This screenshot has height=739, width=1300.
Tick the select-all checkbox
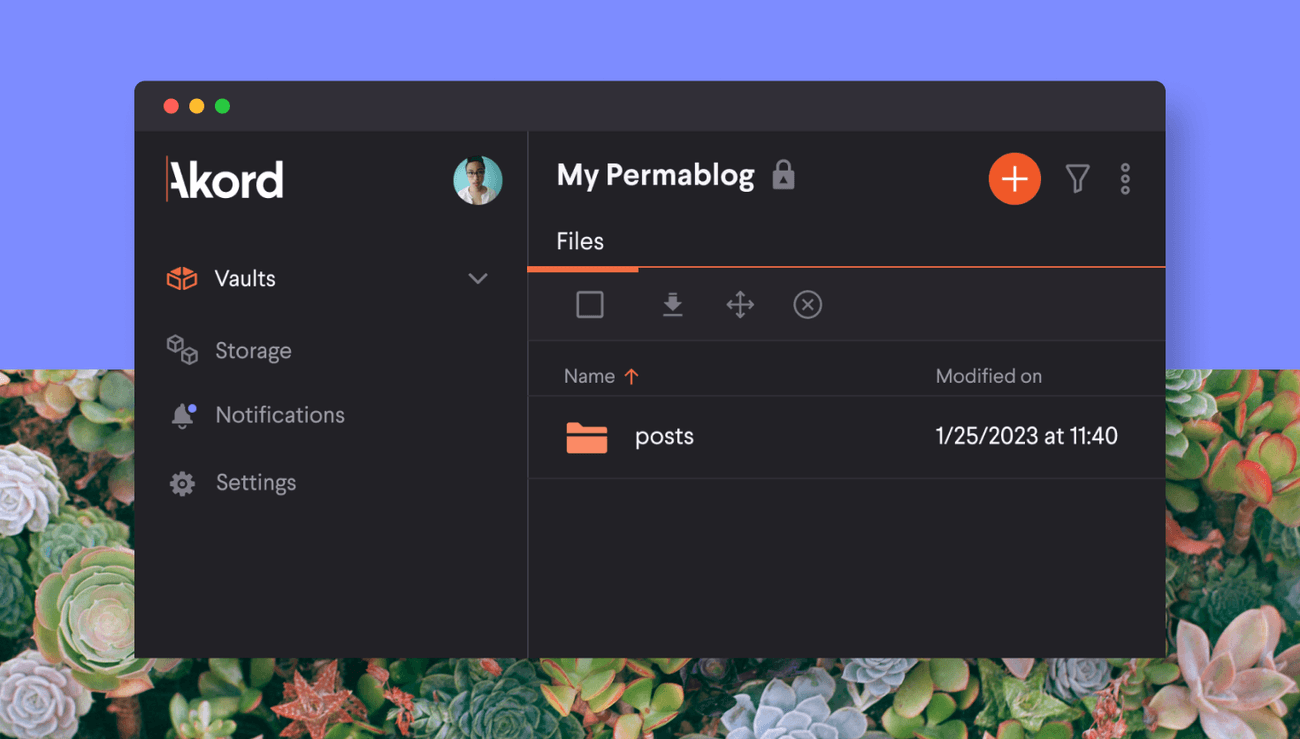click(x=590, y=305)
